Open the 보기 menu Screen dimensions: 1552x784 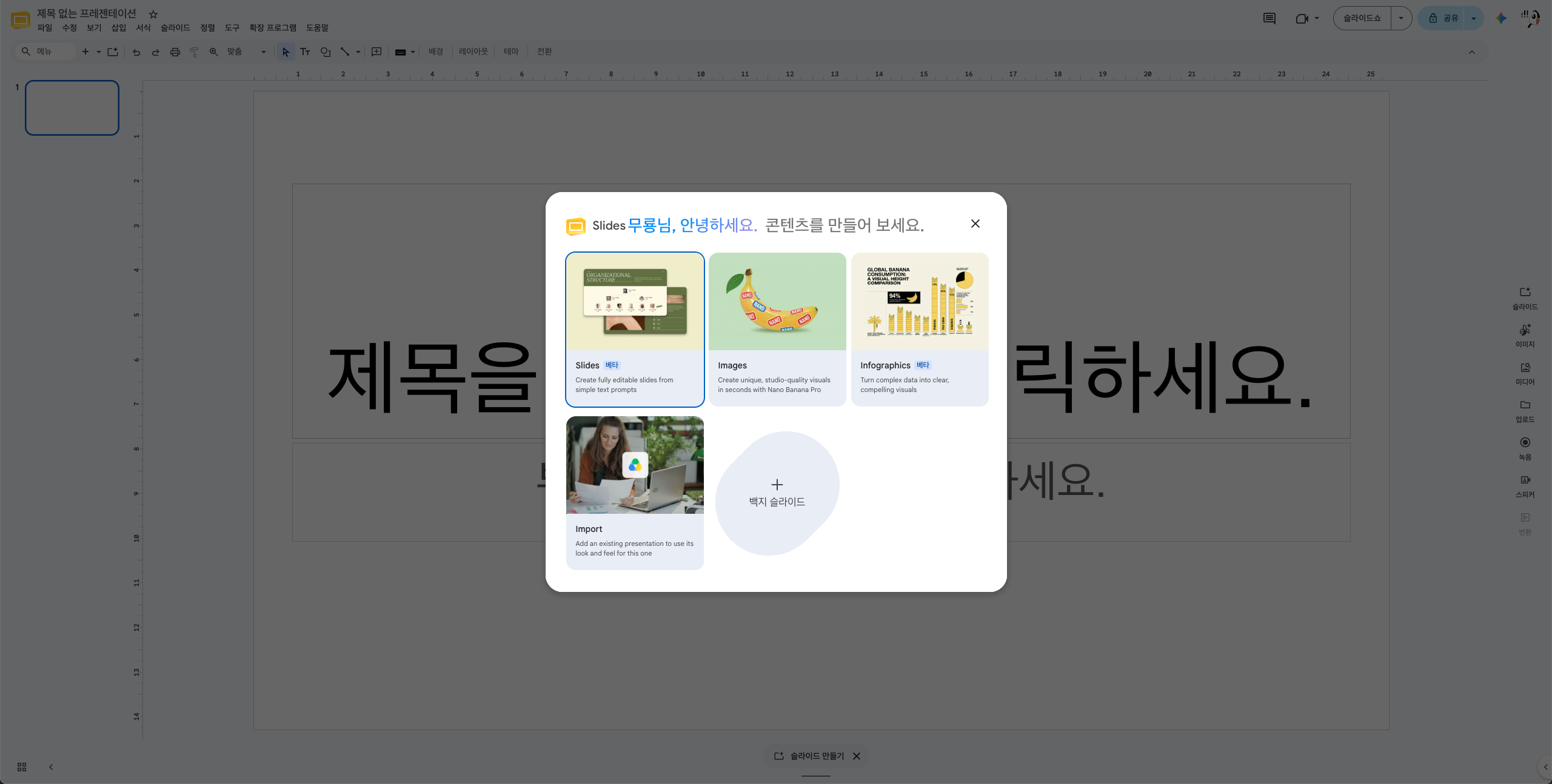(x=94, y=28)
